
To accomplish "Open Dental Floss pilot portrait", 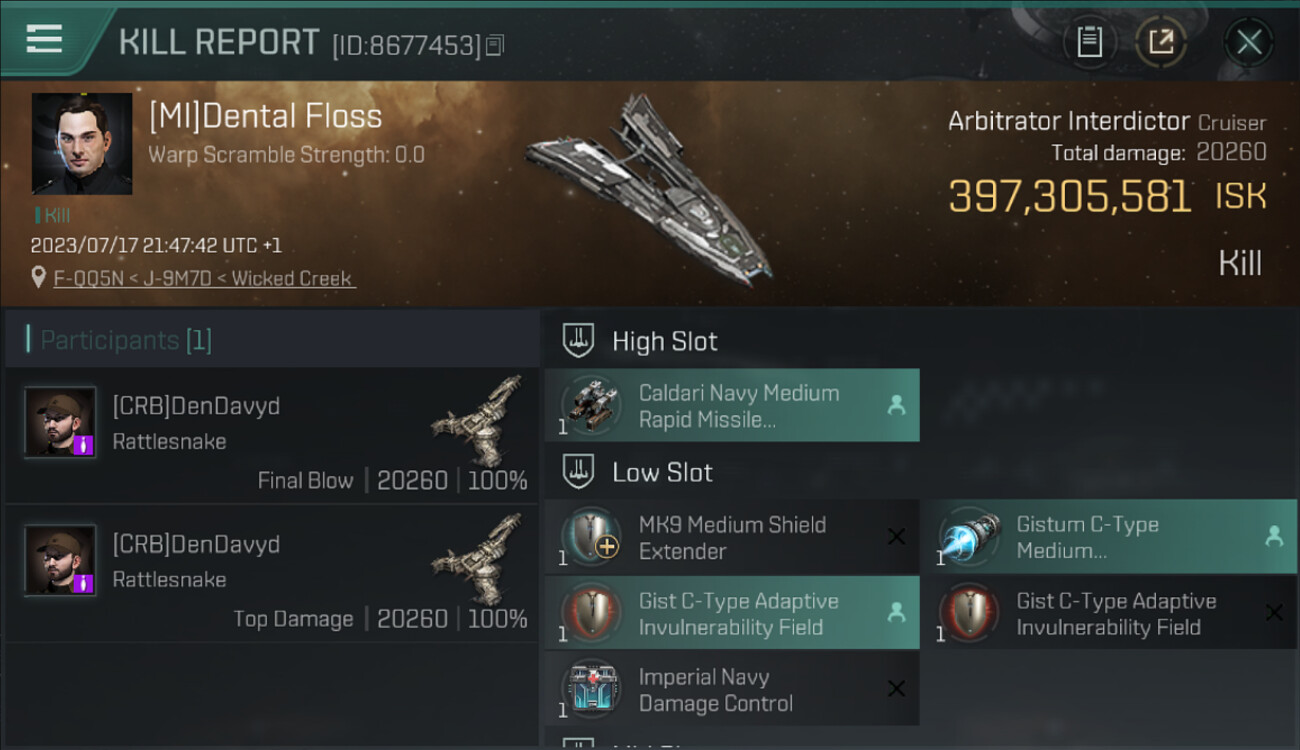I will (x=82, y=144).
